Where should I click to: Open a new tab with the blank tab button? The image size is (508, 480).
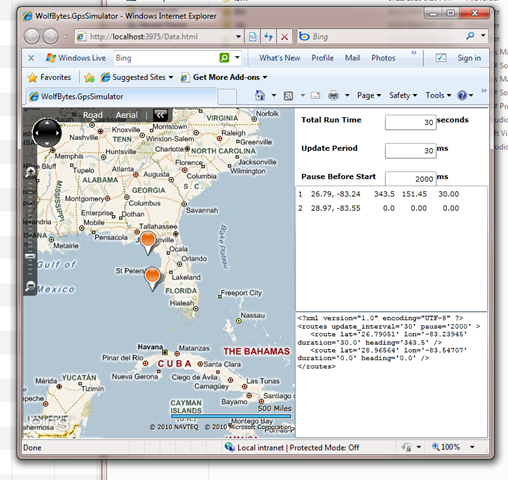[x=227, y=97]
